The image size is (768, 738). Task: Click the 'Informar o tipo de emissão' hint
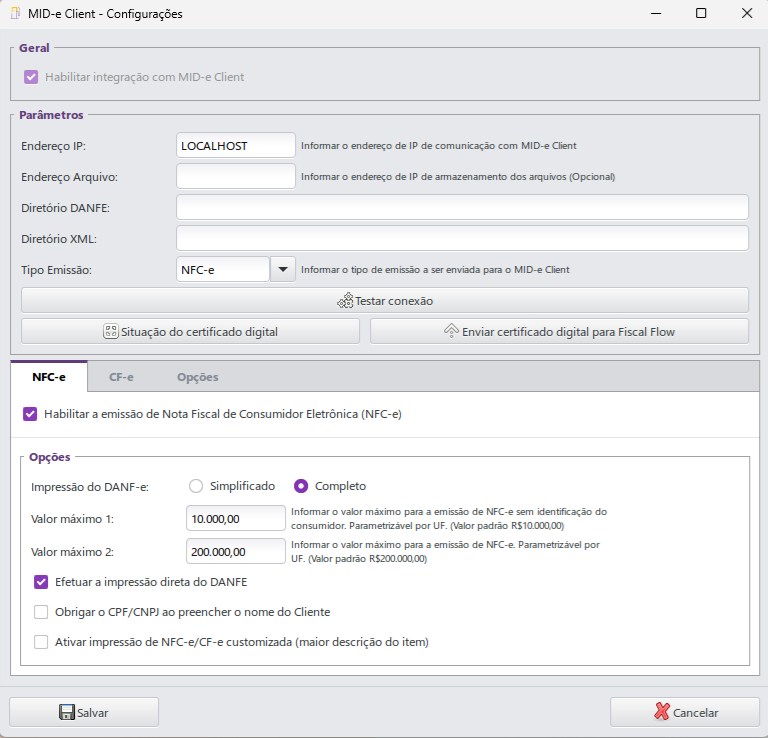coord(435,269)
